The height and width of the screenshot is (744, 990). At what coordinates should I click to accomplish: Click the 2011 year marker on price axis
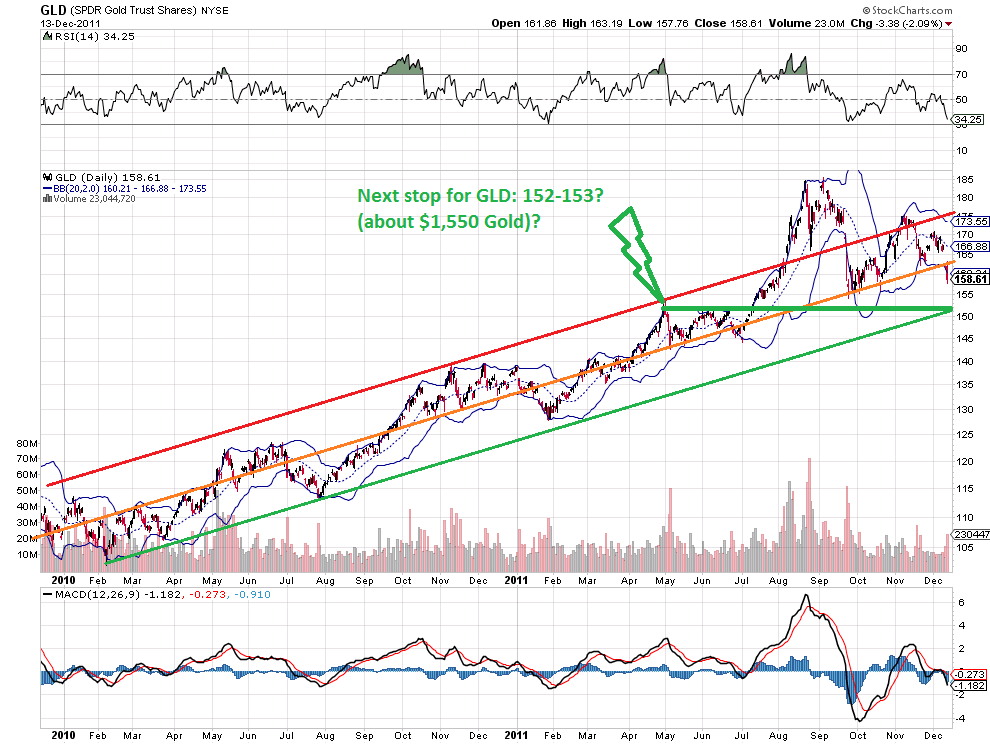(x=516, y=580)
